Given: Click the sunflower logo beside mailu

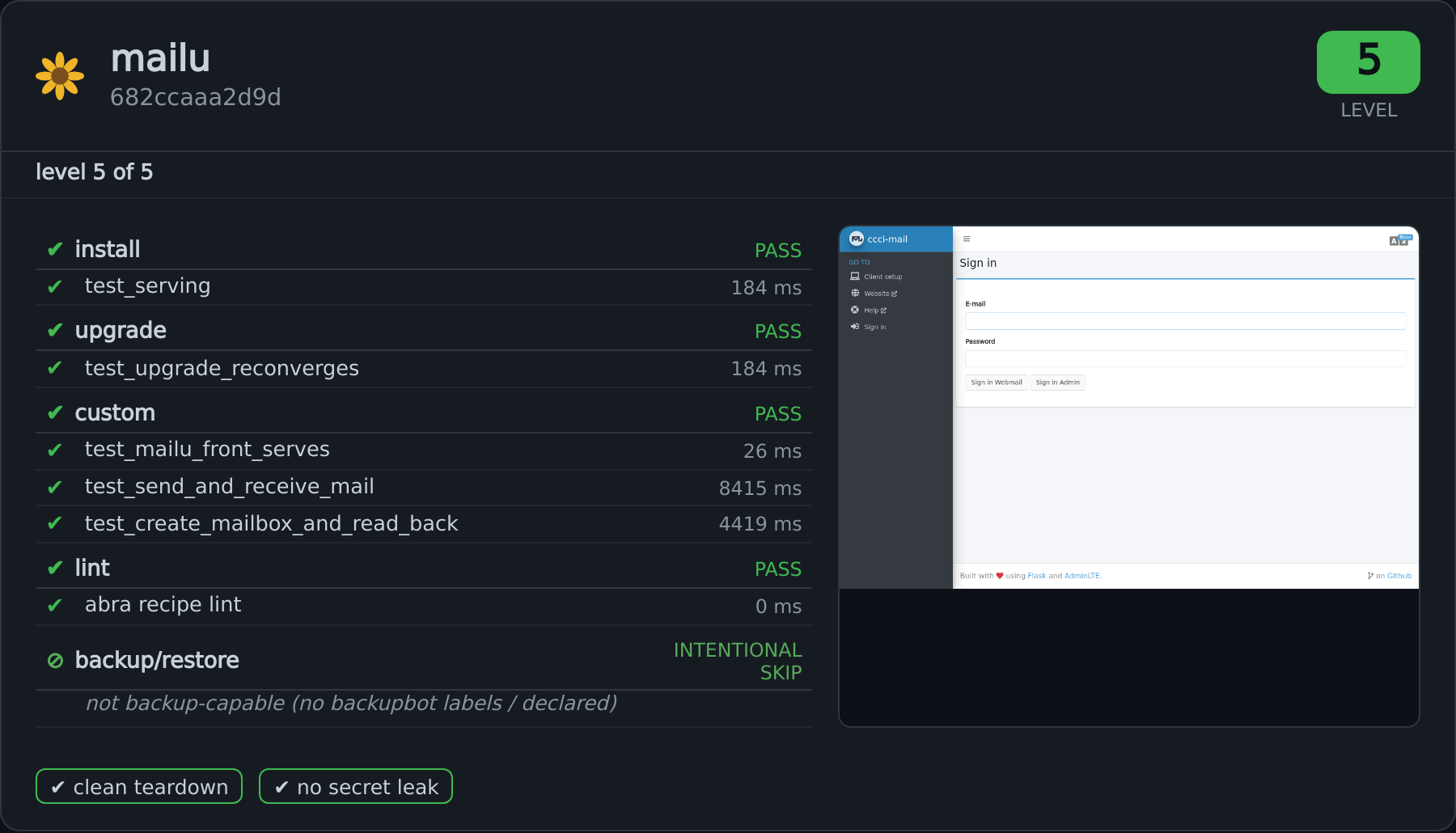Looking at the screenshot, I should 60,76.
